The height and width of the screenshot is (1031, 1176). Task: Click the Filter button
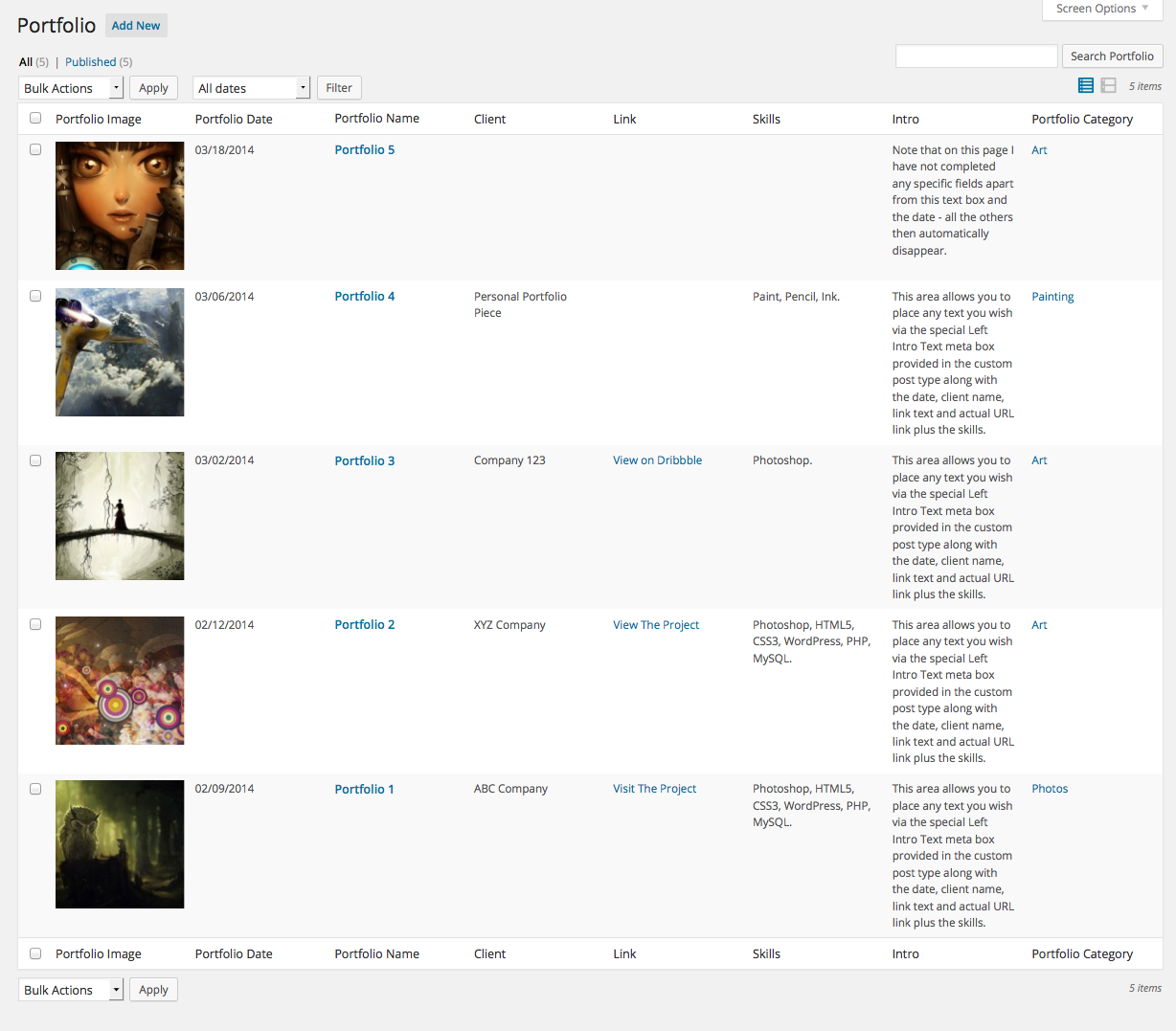click(x=339, y=88)
